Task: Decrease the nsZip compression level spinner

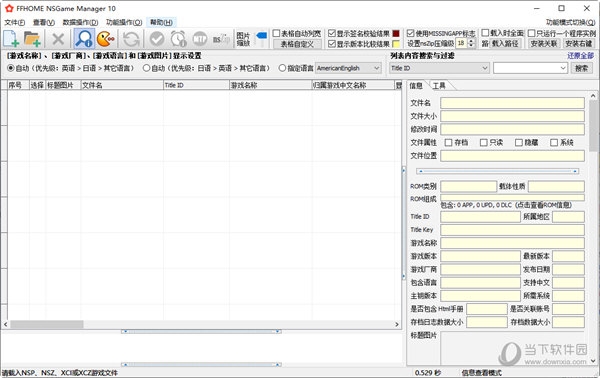Action: (471, 46)
